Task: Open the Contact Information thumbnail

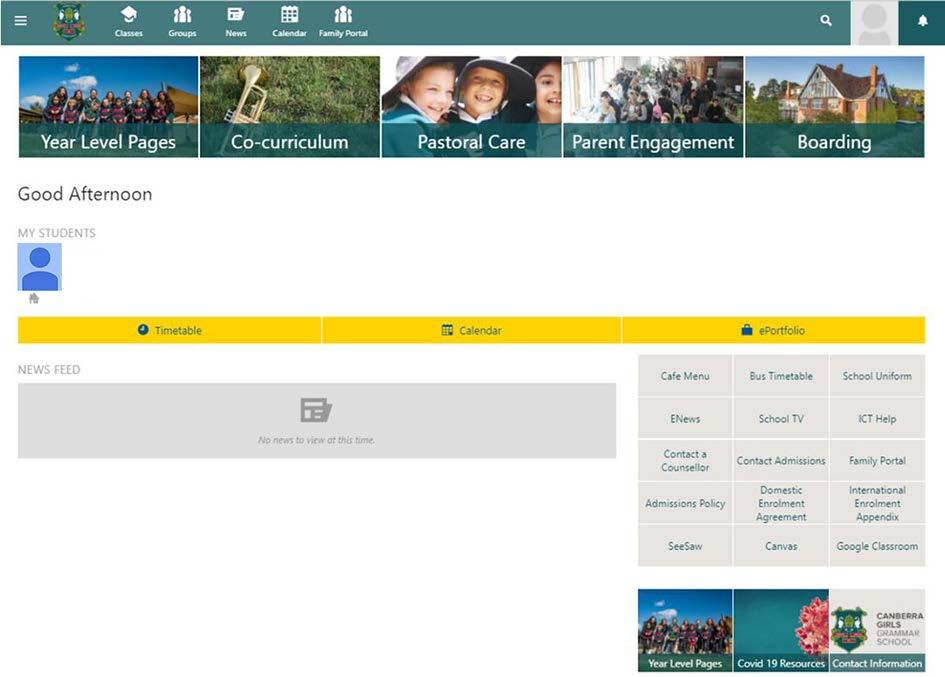Action: pyautogui.click(x=877, y=631)
